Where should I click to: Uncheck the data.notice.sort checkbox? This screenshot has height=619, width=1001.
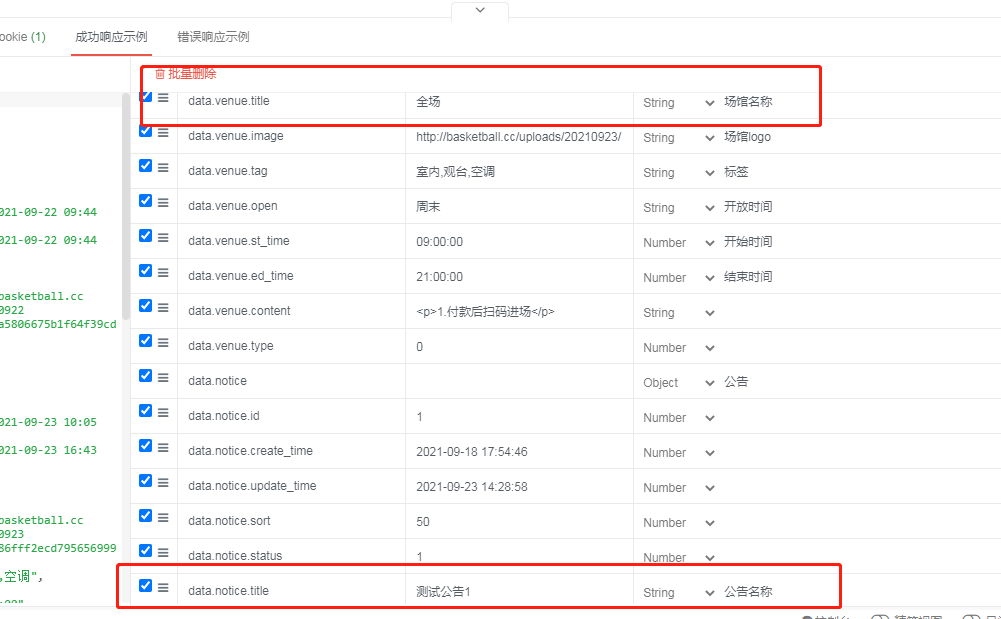pyautogui.click(x=146, y=516)
